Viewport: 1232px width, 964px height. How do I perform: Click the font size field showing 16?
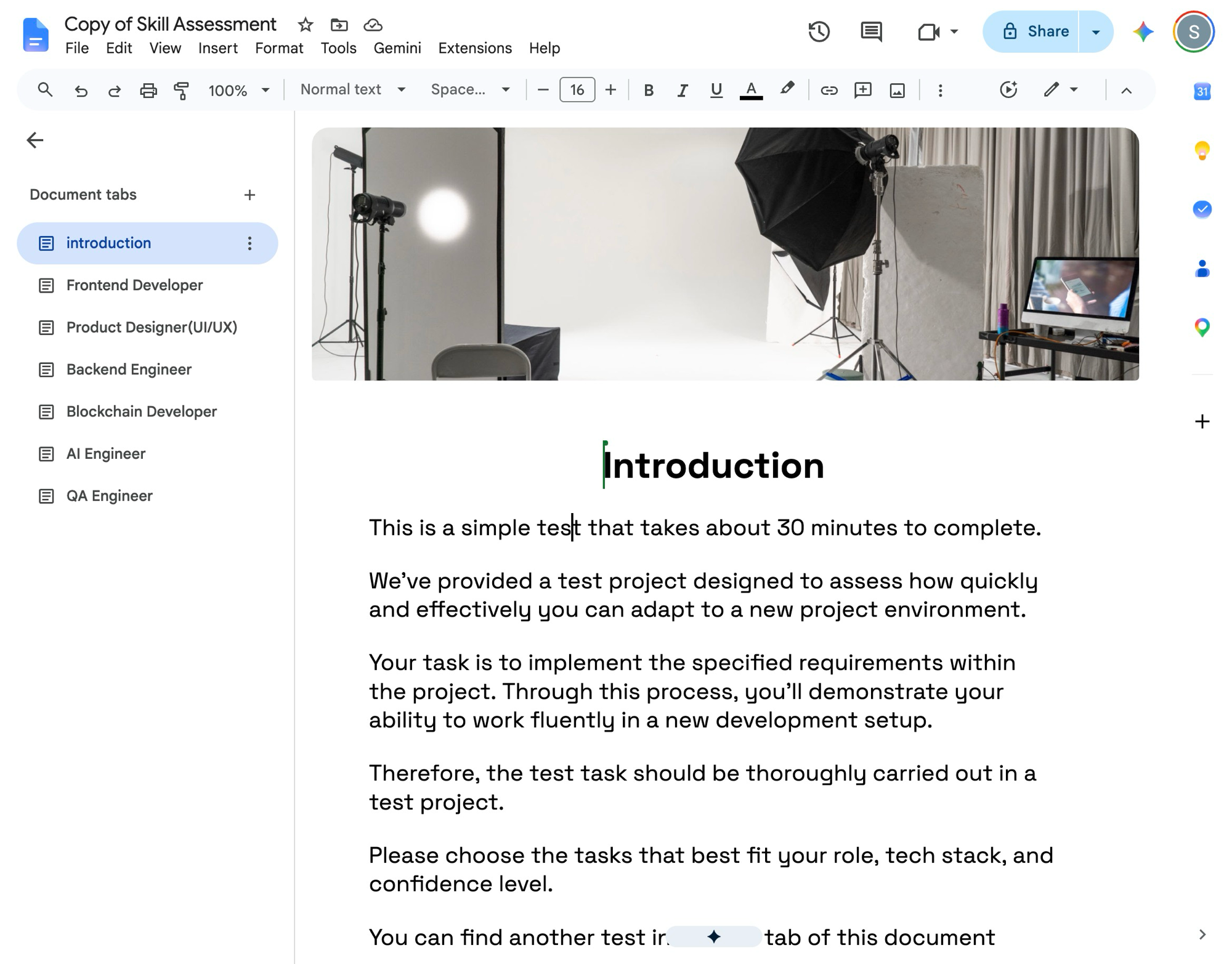click(x=577, y=90)
